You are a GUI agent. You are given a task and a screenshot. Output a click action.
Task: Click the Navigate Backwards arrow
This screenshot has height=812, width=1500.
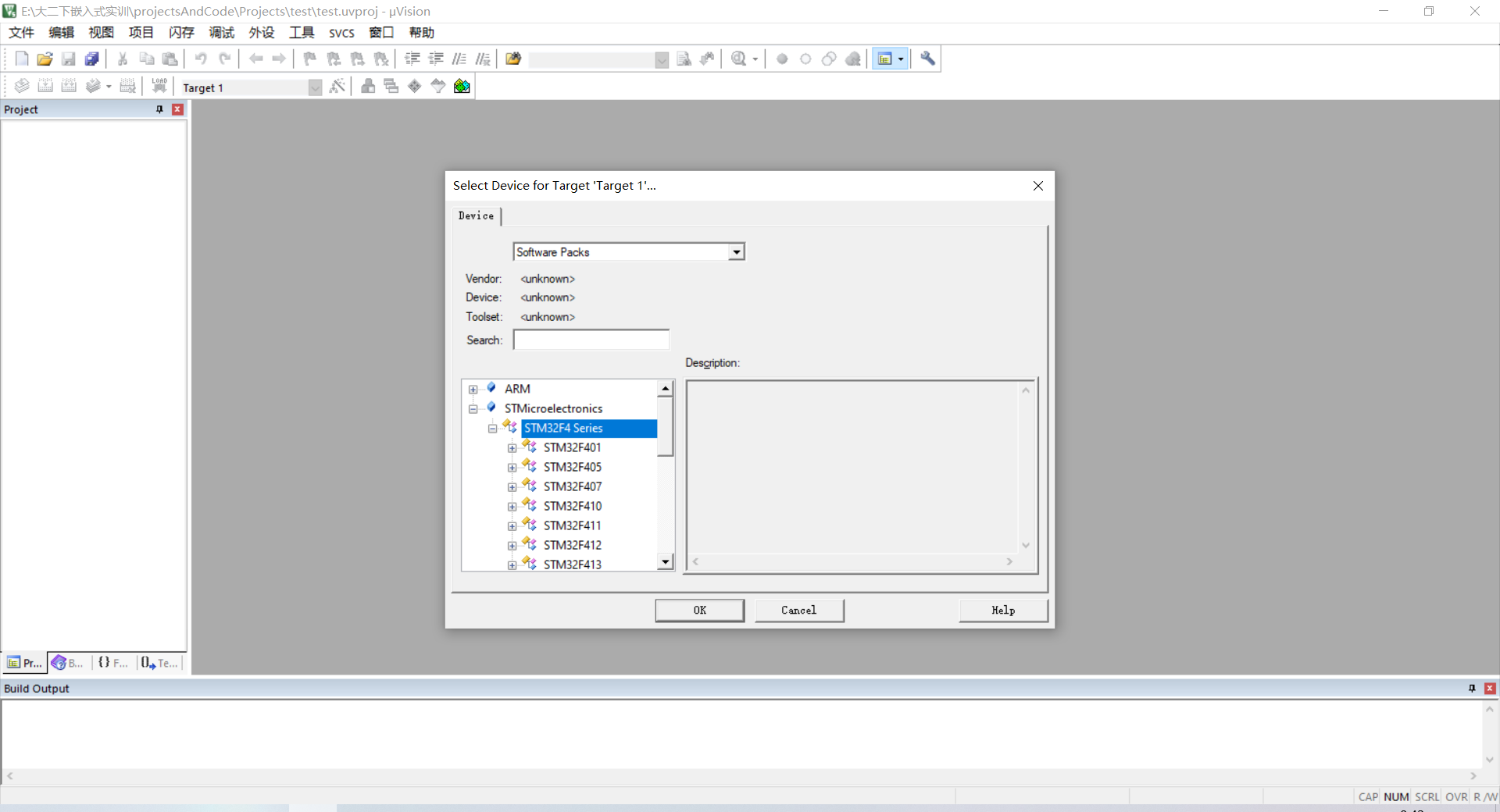point(255,59)
